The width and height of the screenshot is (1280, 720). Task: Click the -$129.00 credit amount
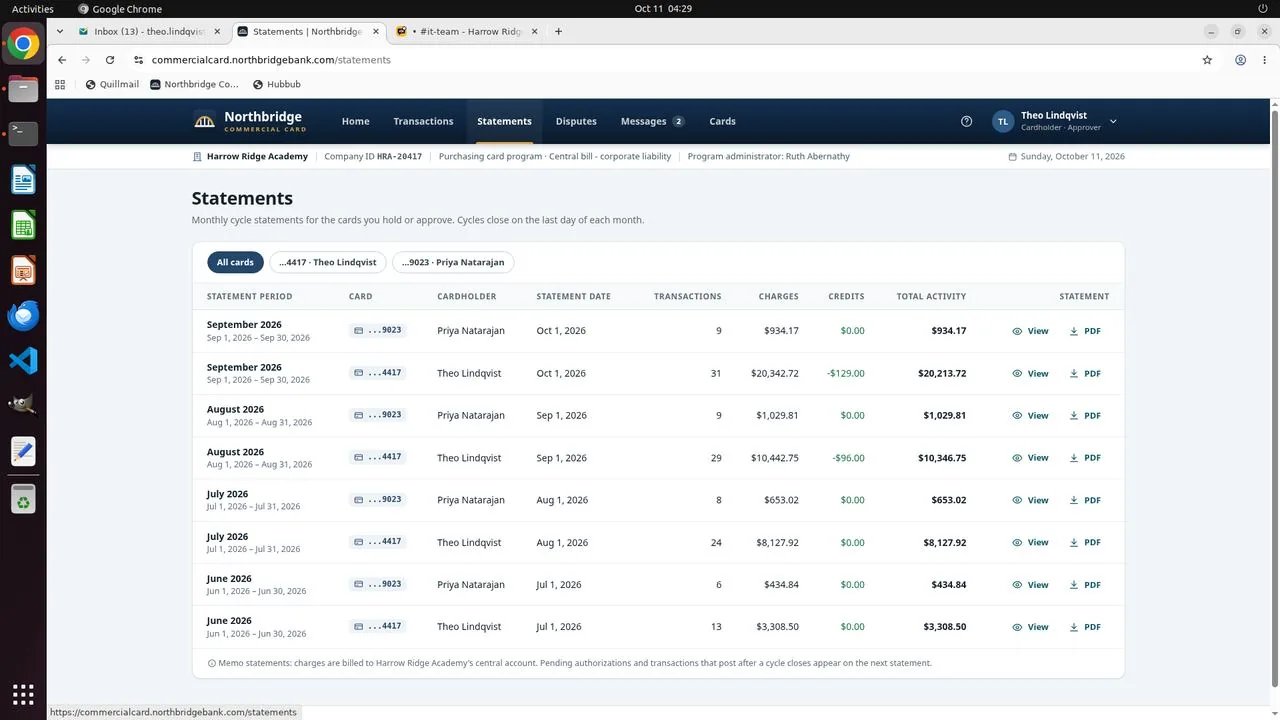(x=845, y=373)
